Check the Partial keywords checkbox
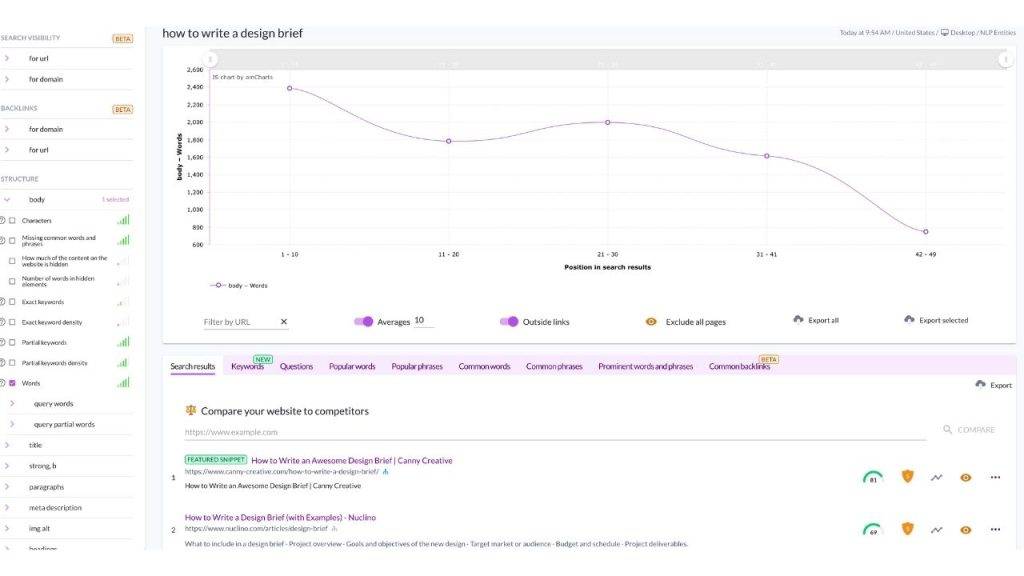 tap(12, 342)
